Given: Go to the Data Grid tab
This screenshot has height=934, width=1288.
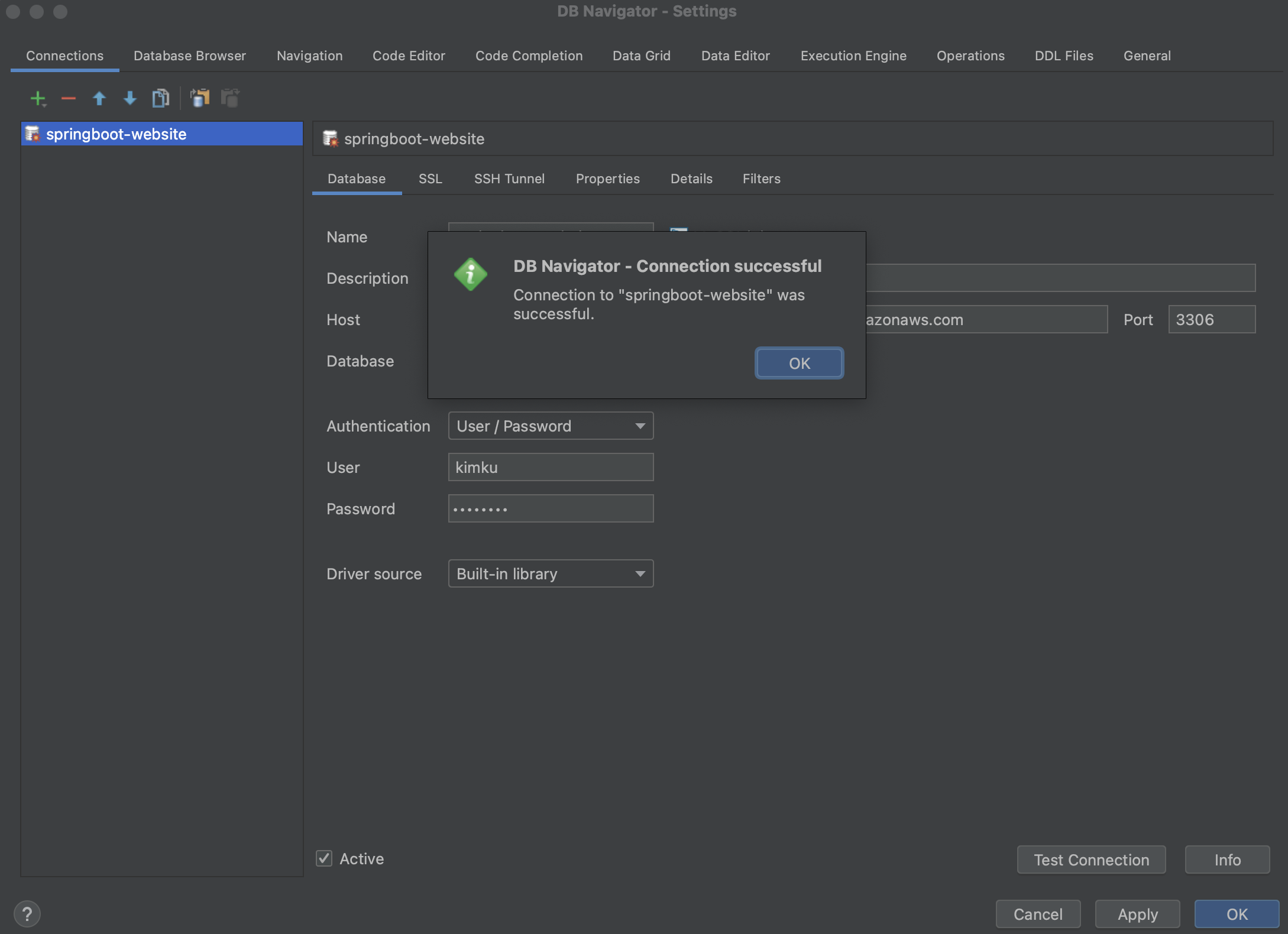Looking at the screenshot, I should (x=642, y=56).
